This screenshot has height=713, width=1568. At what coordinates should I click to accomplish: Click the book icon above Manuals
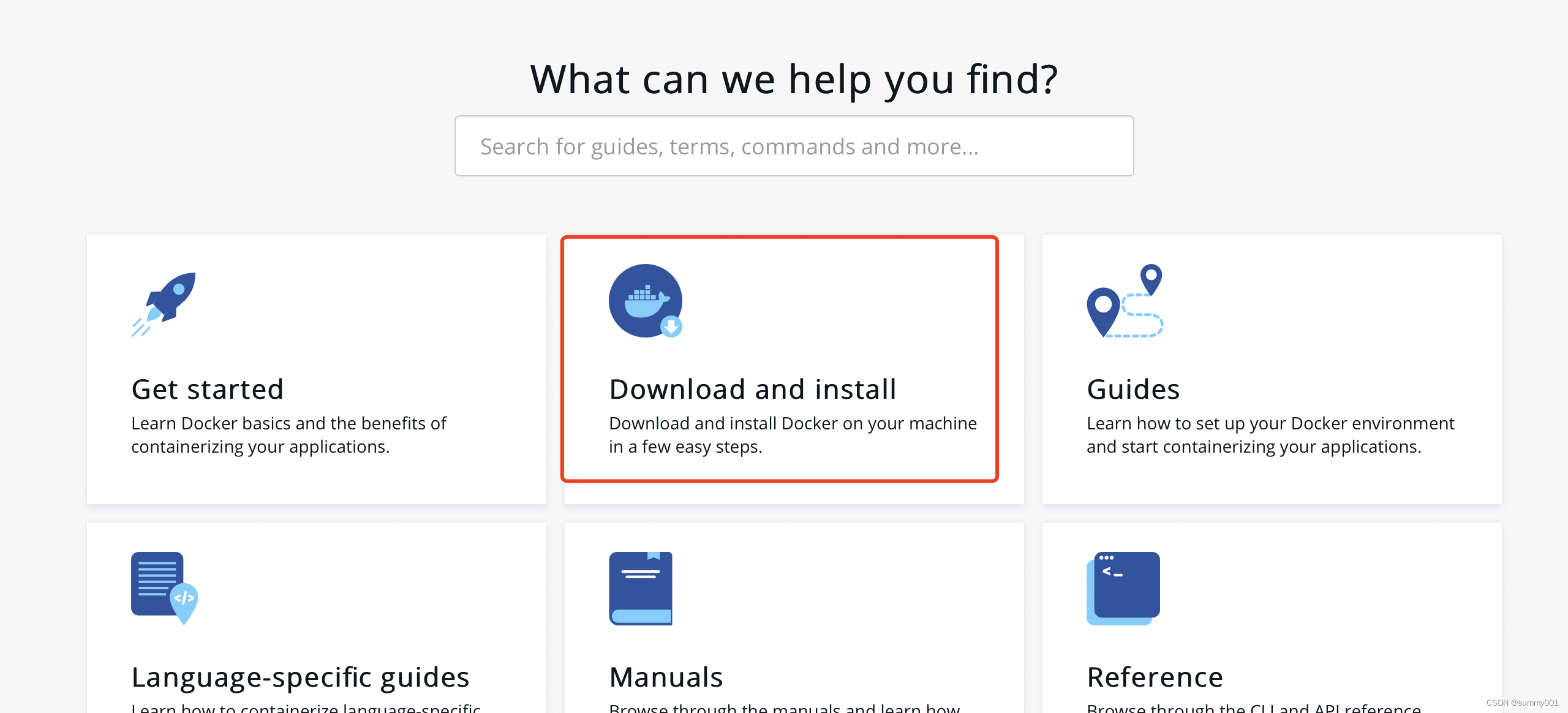point(641,588)
